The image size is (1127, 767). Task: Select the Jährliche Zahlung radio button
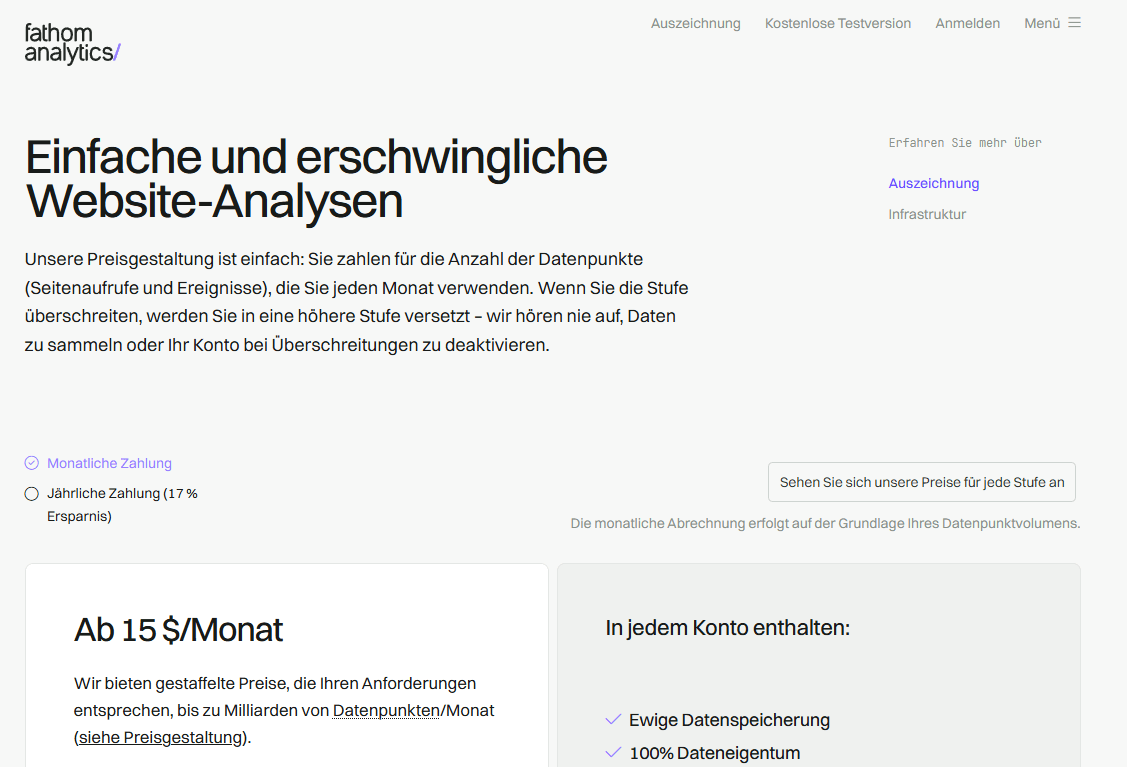(x=32, y=494)
